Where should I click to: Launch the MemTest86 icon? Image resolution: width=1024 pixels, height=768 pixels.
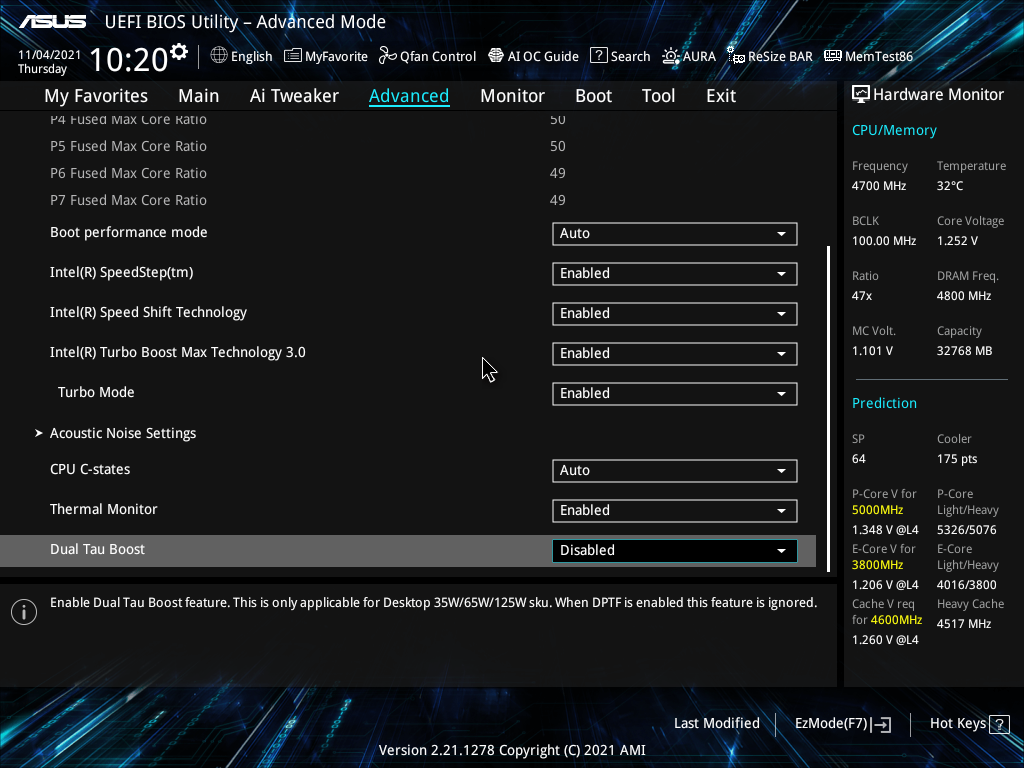click(833, 56)
